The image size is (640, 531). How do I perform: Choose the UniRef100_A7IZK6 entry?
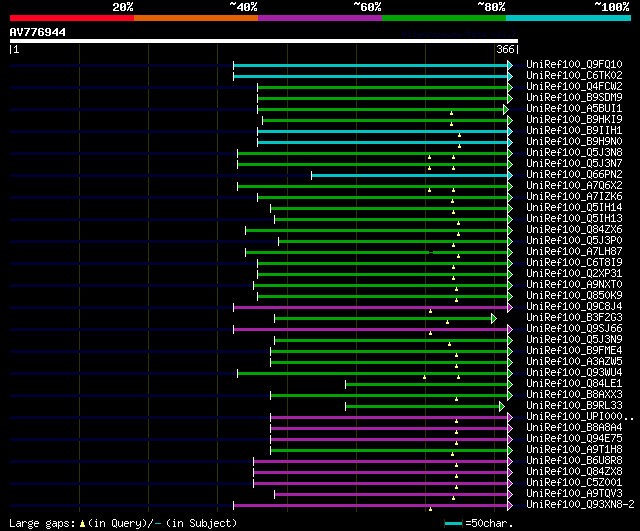(574, 196)
